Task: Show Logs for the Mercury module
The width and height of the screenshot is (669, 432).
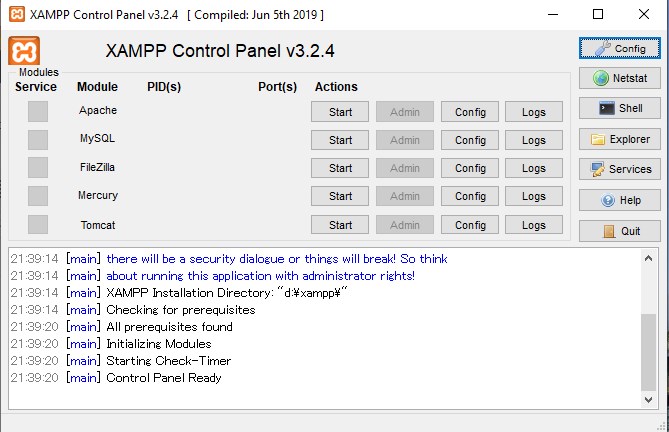Action: tap(534, 196)
